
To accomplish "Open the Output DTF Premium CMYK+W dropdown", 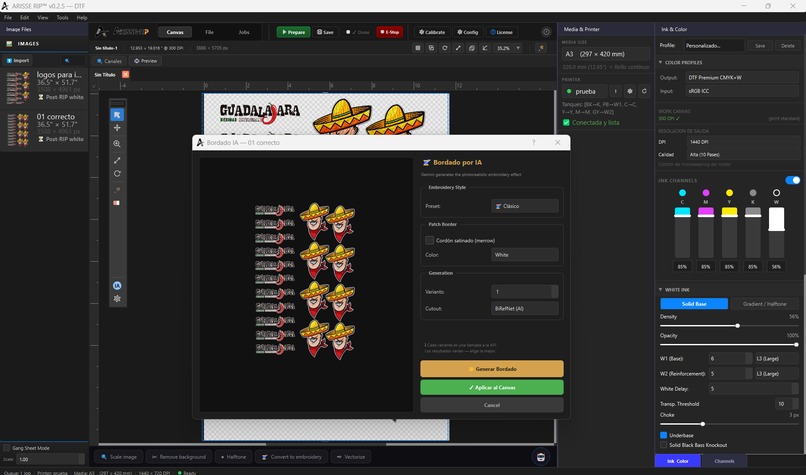I will pos(743,78).
